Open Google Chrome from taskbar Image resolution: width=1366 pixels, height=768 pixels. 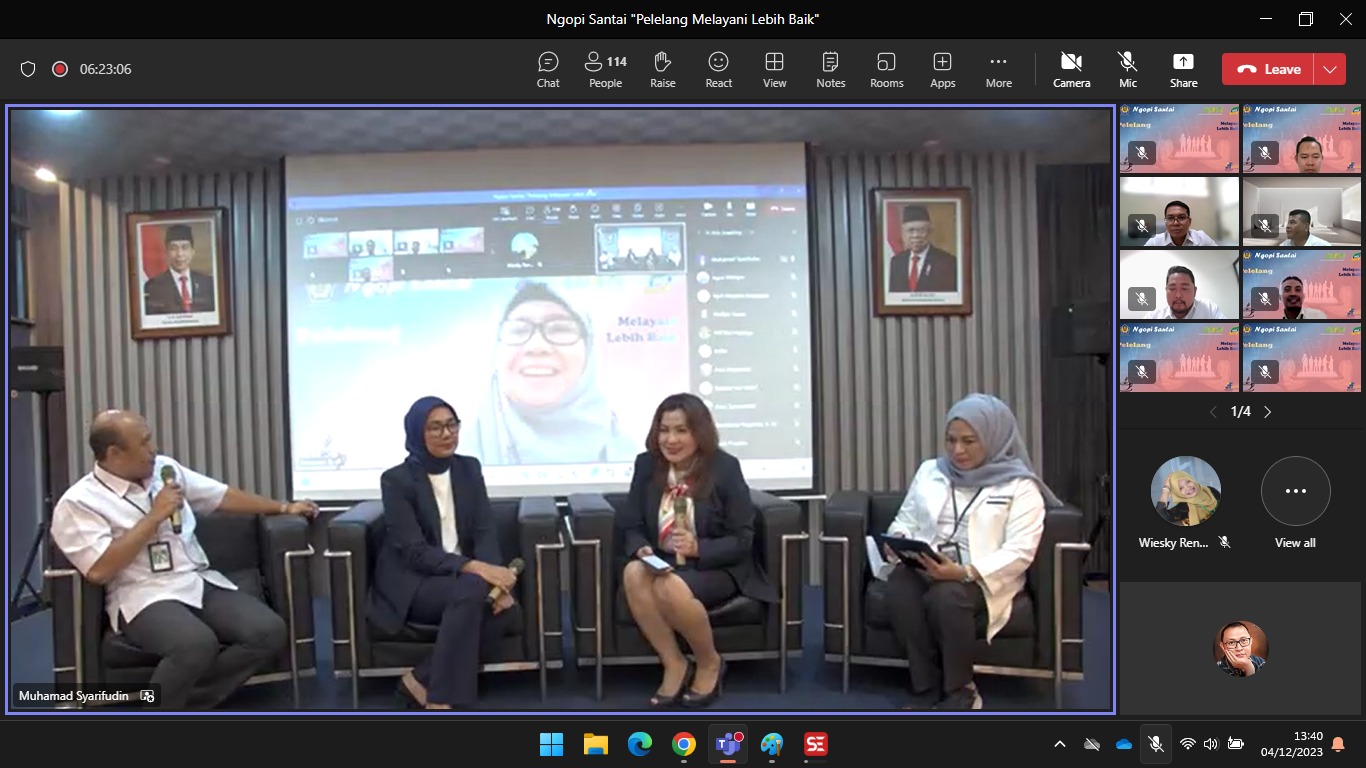[684, 744]
